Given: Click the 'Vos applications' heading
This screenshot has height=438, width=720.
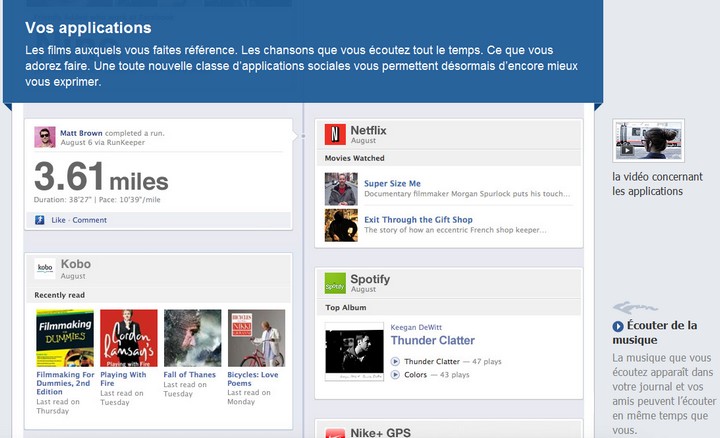Looking at the screenshot, I should tap(88, 28).
